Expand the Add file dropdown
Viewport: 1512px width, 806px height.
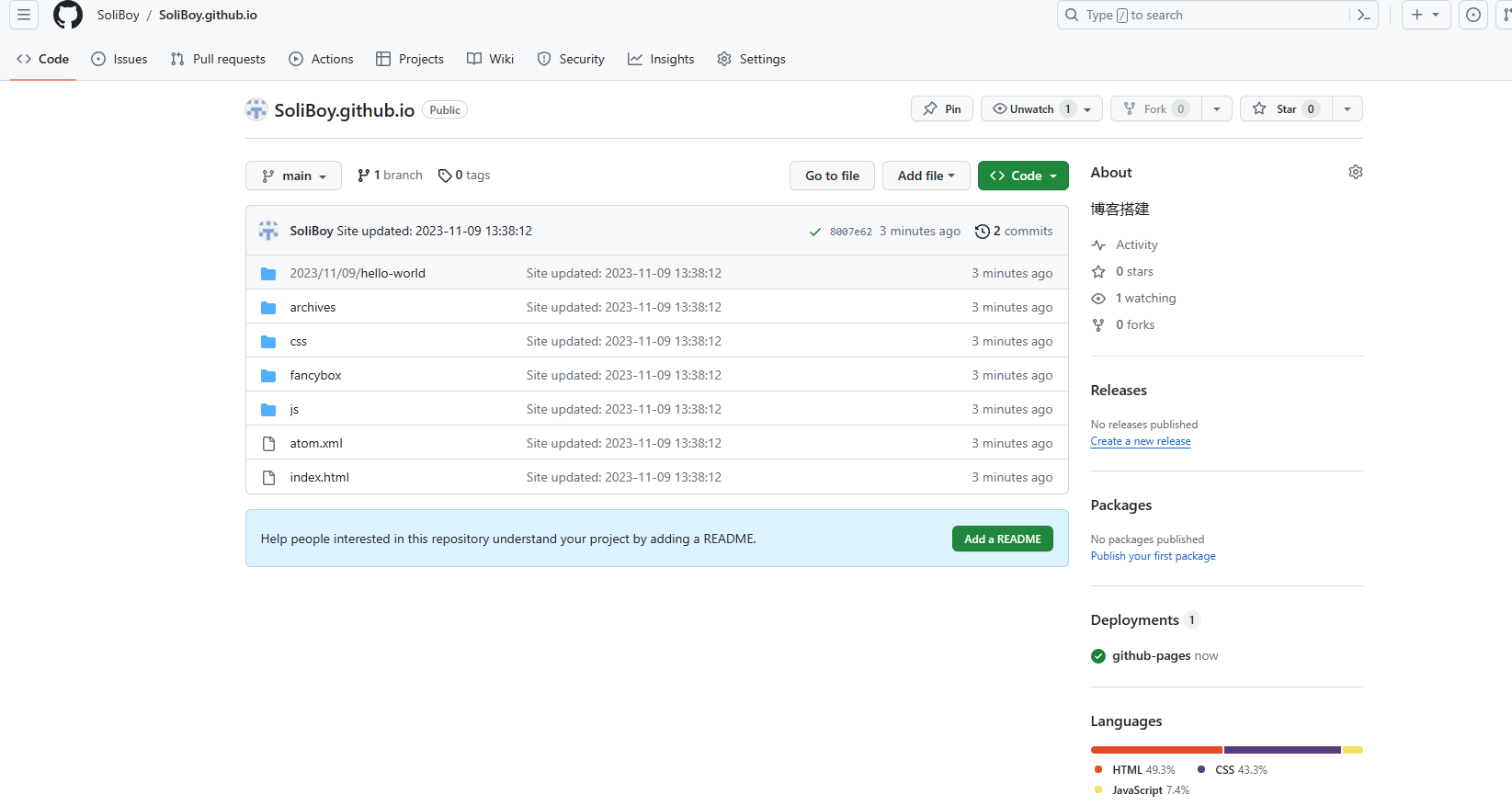pos(927,176)
